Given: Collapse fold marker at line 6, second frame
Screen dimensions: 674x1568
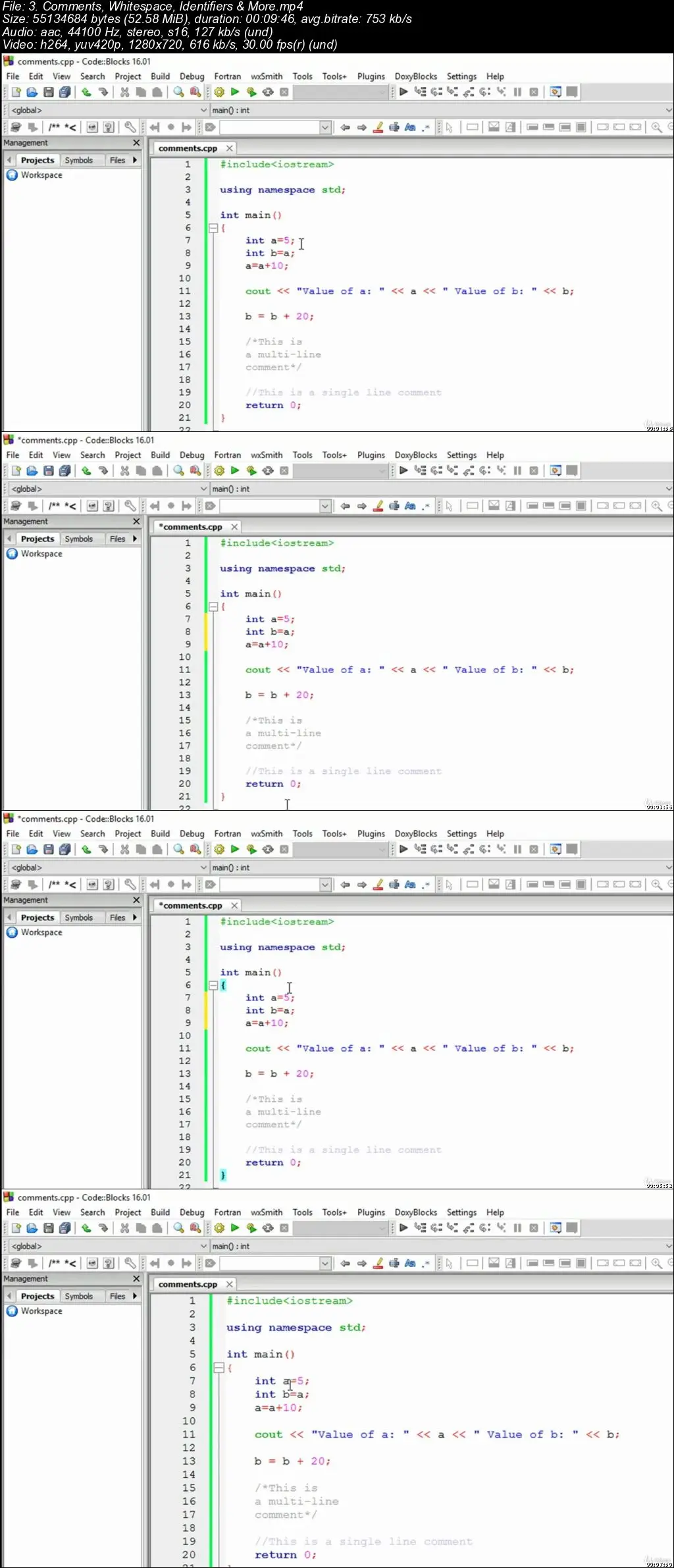Looking at the screenshot, I should click(213, 607).
